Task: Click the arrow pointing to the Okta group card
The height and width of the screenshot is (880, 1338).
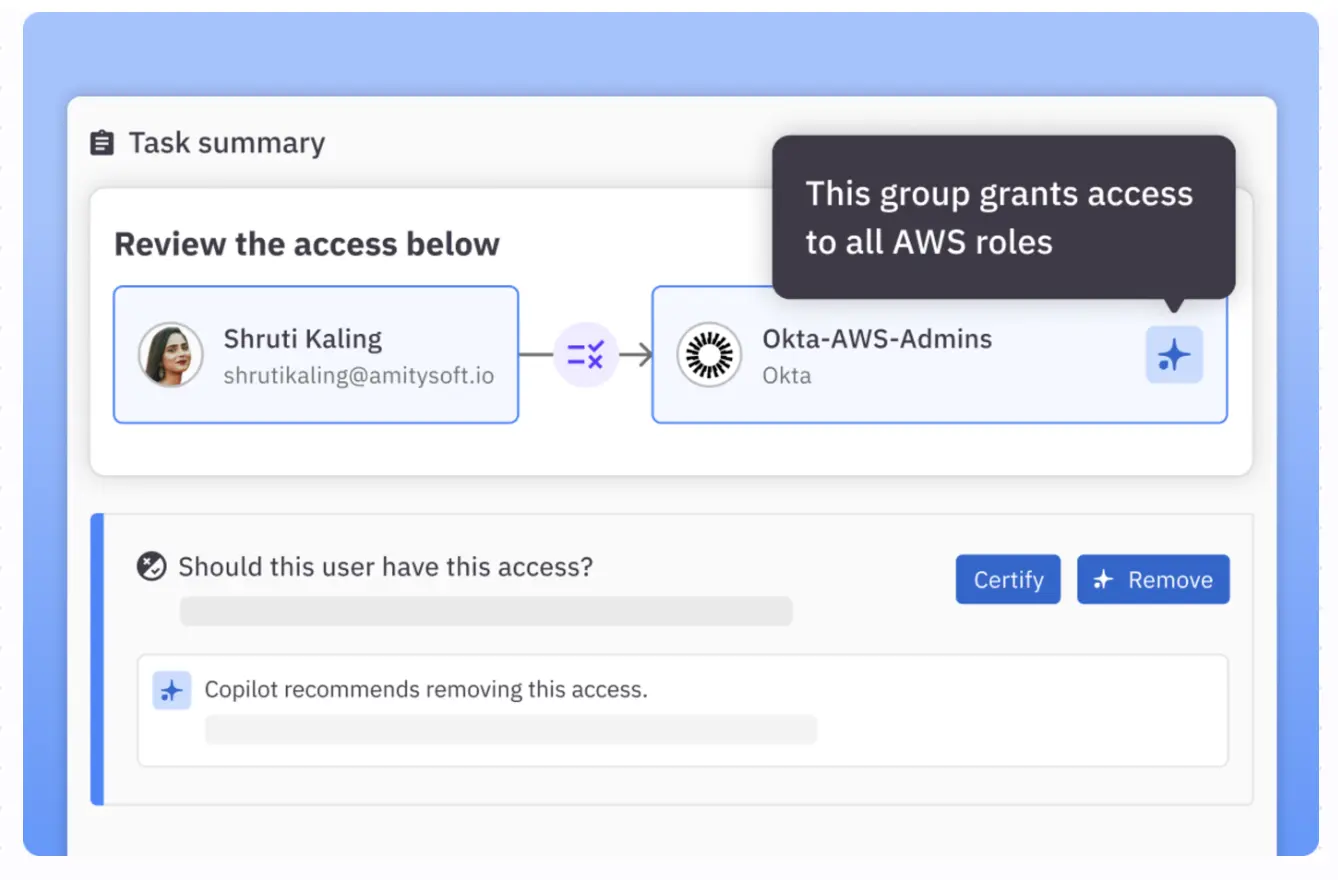Action: 637,354
